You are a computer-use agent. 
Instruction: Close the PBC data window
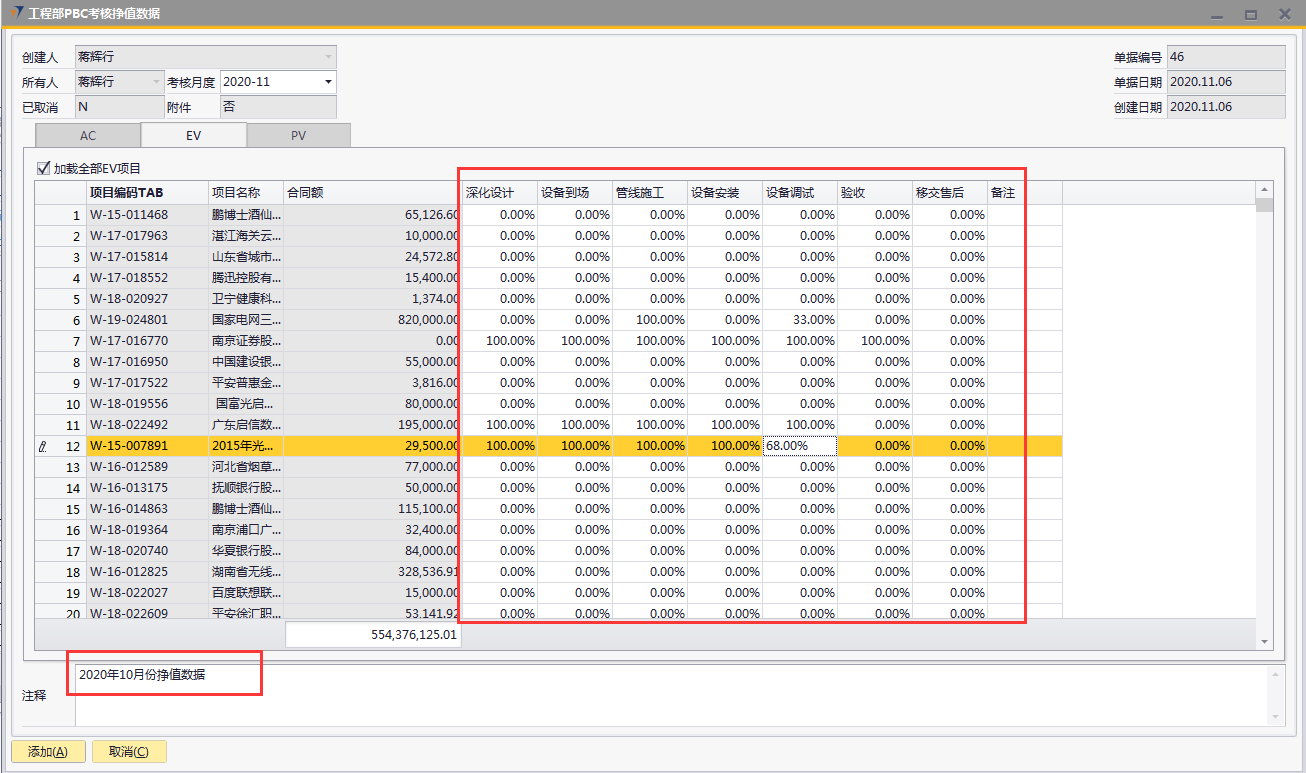(x=1284, y=15)
